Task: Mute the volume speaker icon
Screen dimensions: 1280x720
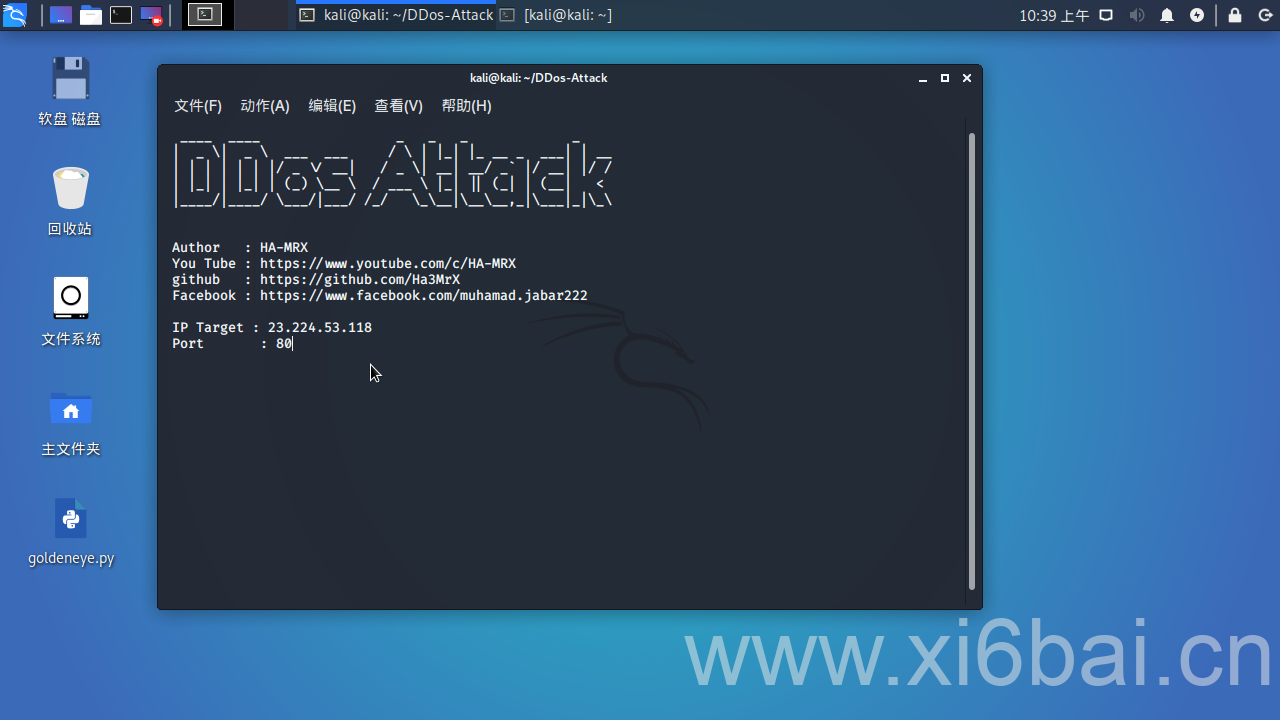Action: (1137, 15)
